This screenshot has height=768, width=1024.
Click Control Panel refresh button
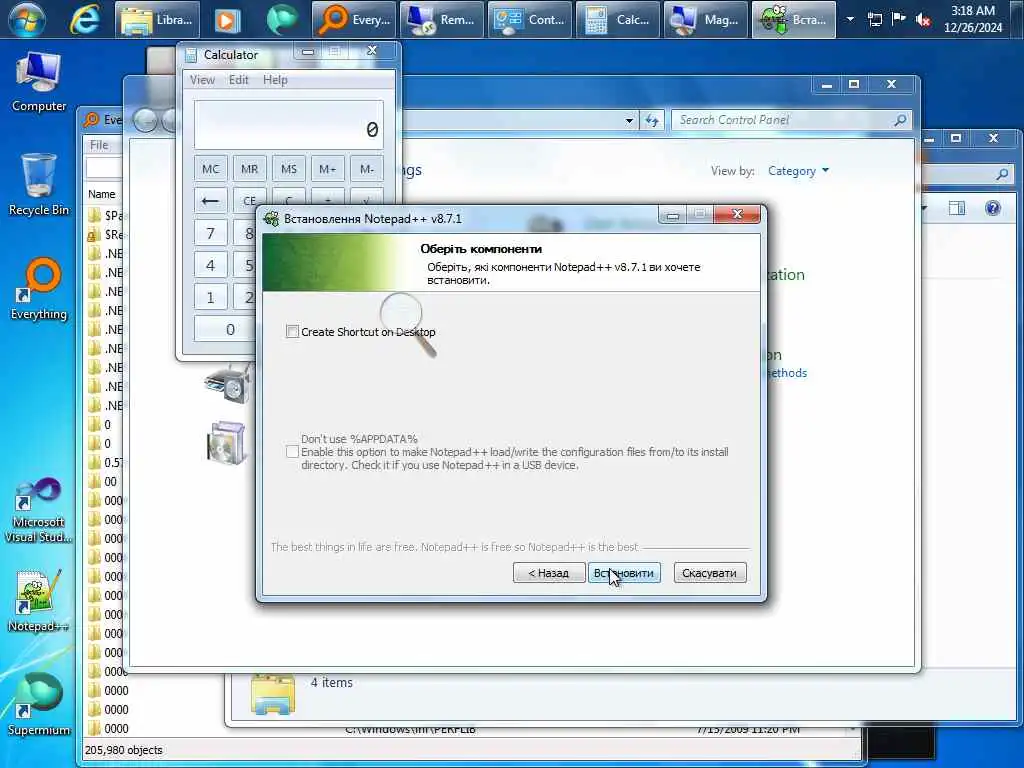[x=652, y=120]
